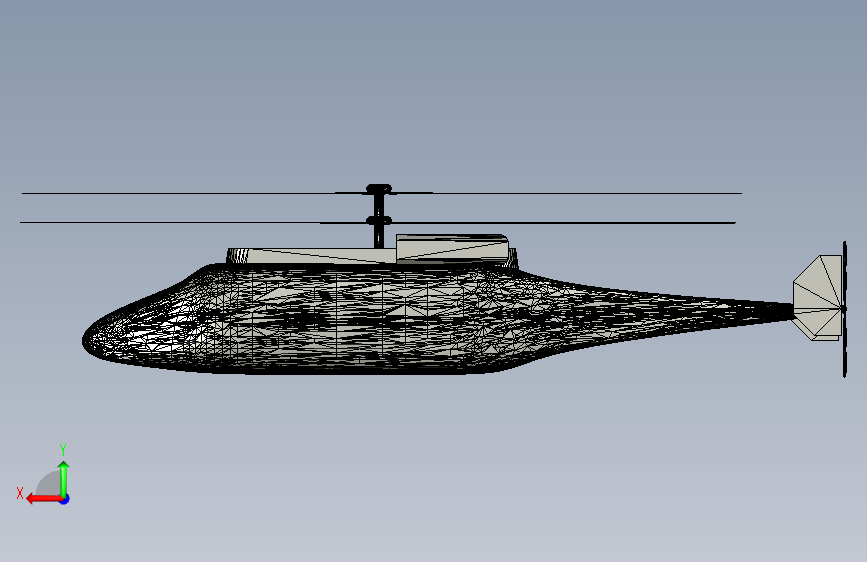Screen dimensions: 867x562
Task: Click the green Y axis arrow of the triad
Action: pyautogui.click(x=64, y=478)
